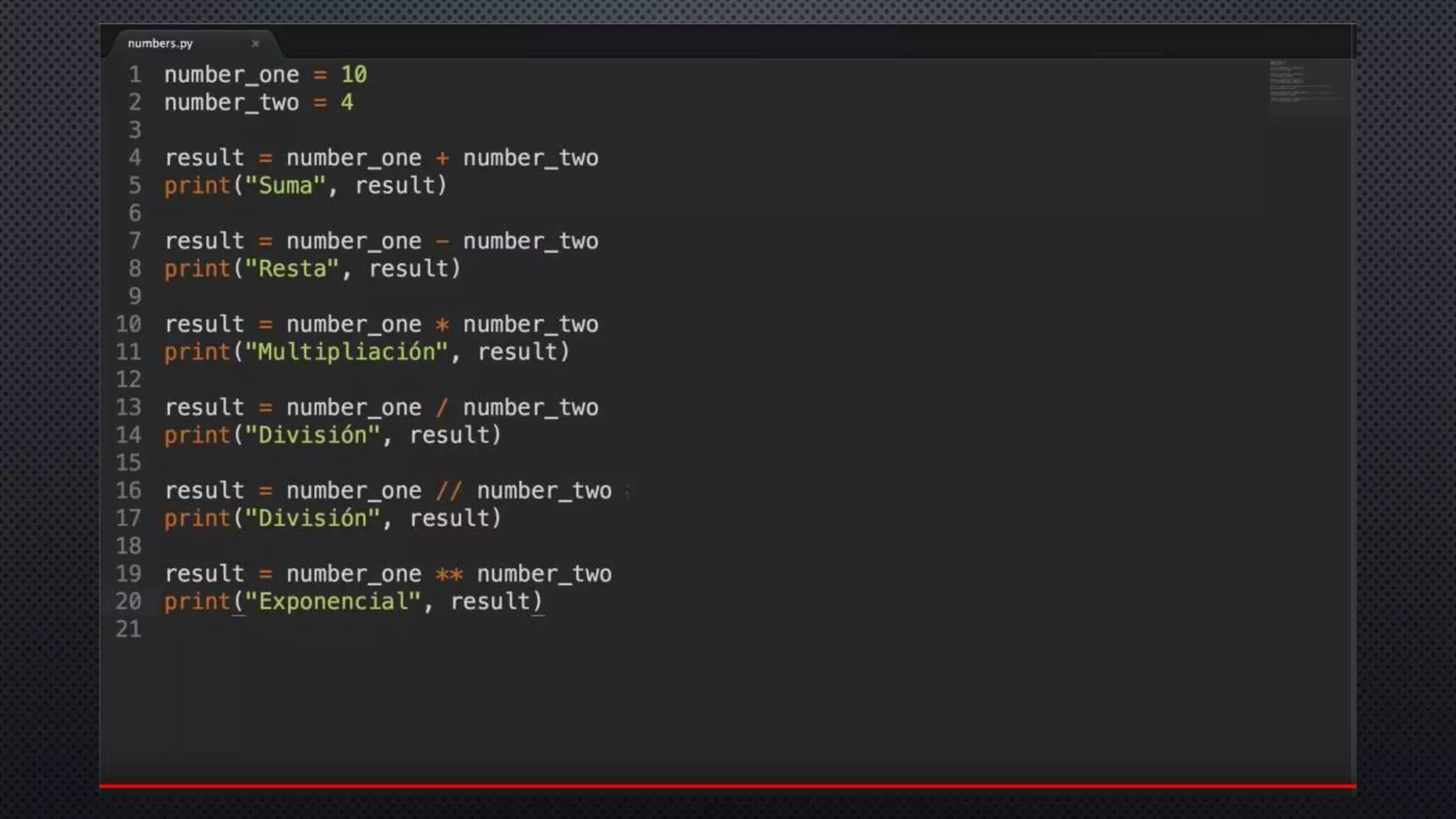Click the "Suma" string literal
1456x819 pixels.
[284, 186]
